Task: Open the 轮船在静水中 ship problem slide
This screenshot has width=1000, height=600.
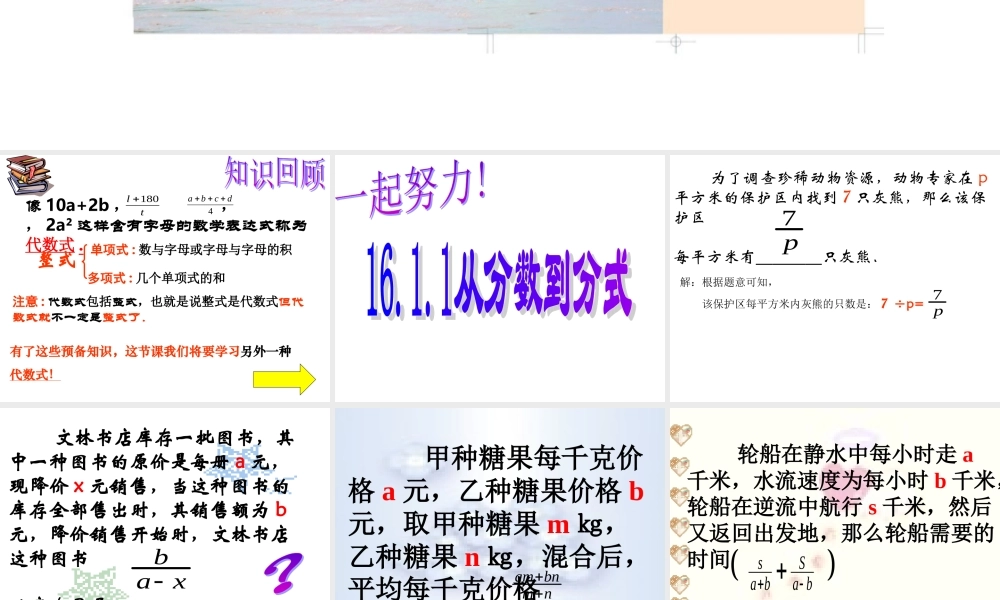Action: (x=835, y=504)
